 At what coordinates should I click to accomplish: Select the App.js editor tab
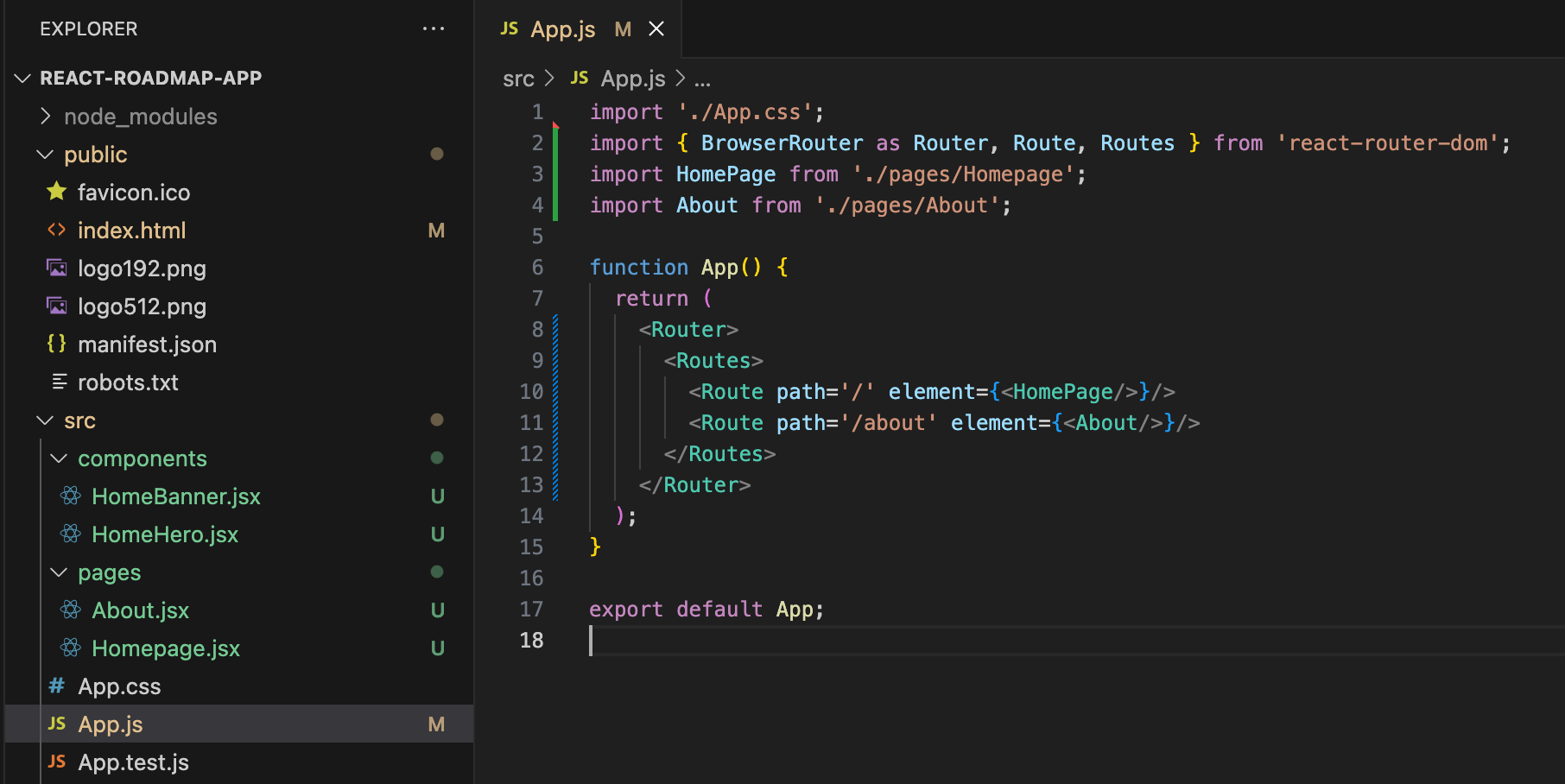[x=562, y=29]
